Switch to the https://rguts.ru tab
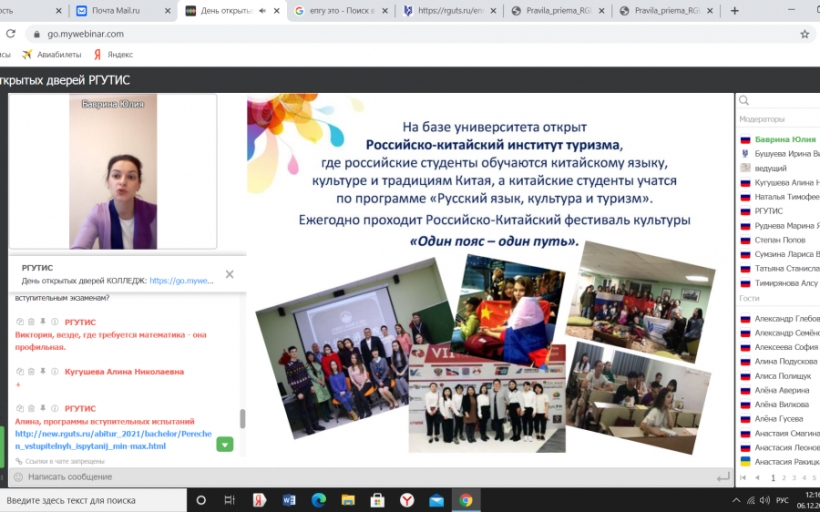The width and height of the screenshot is (820, 512). (x=450, y=10)
